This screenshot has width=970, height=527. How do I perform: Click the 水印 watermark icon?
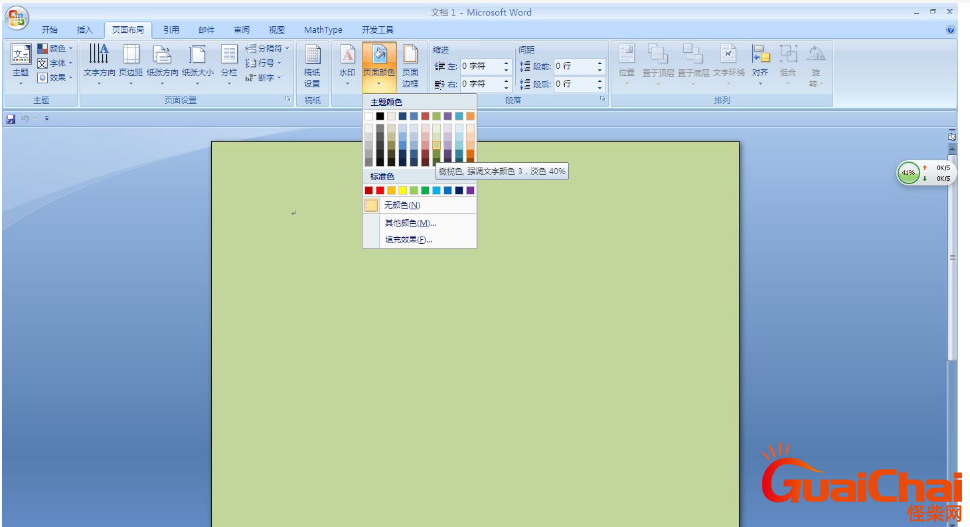point(347,60)
